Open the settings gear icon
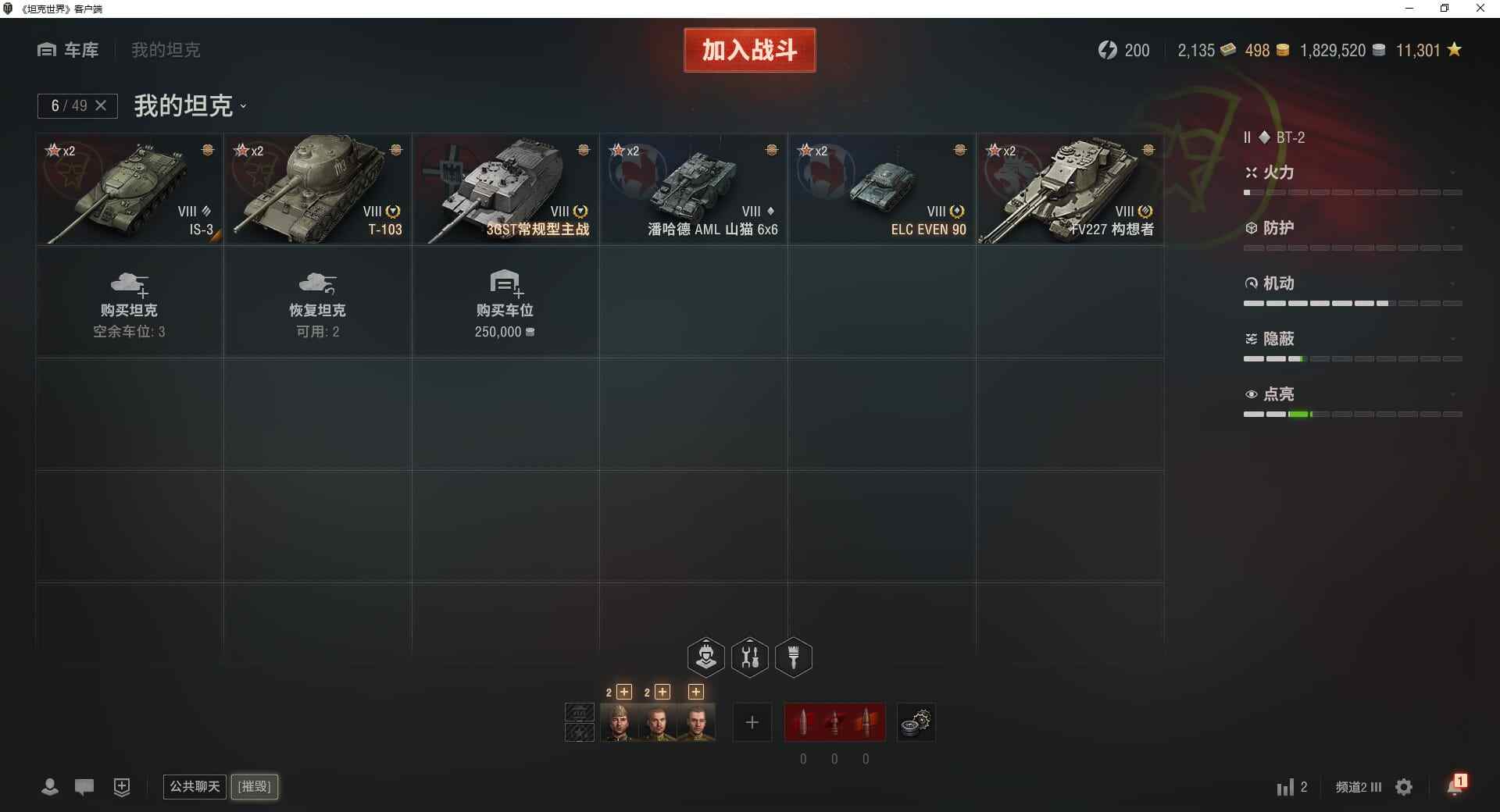Image resolution: width=1500 pixels, height=812 pixels. (x=1404, y=787)
